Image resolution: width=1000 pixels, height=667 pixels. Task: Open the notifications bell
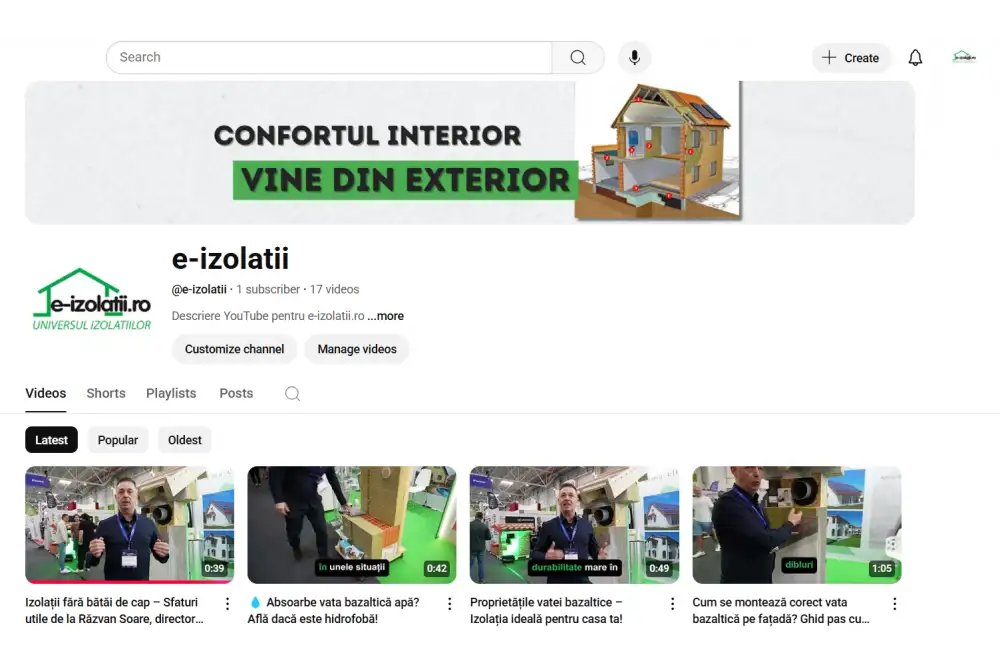(x=915, y=58)
